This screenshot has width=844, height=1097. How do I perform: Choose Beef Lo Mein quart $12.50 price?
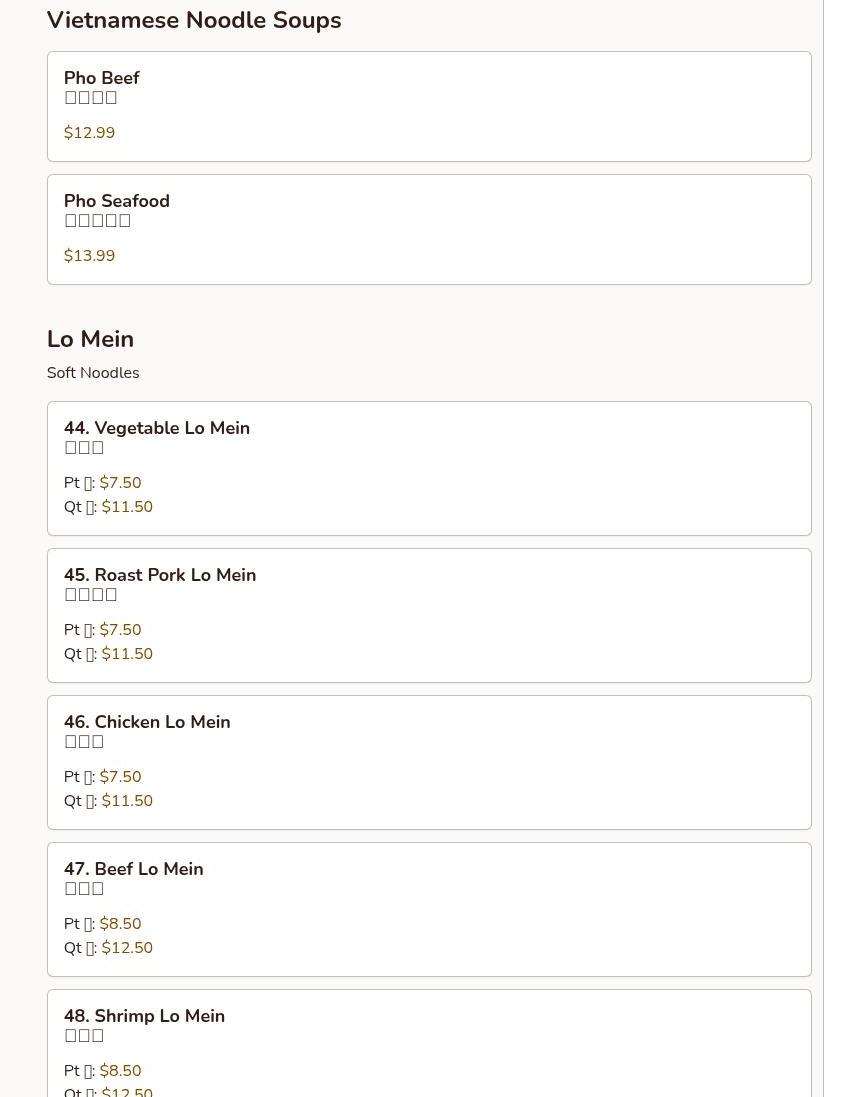tap(127, 948)
